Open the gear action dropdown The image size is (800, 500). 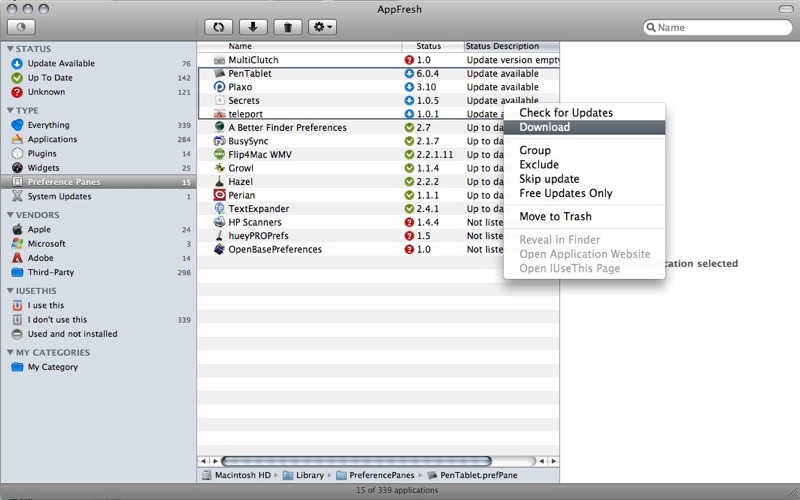pyautogui.click(x=322, y=27)
